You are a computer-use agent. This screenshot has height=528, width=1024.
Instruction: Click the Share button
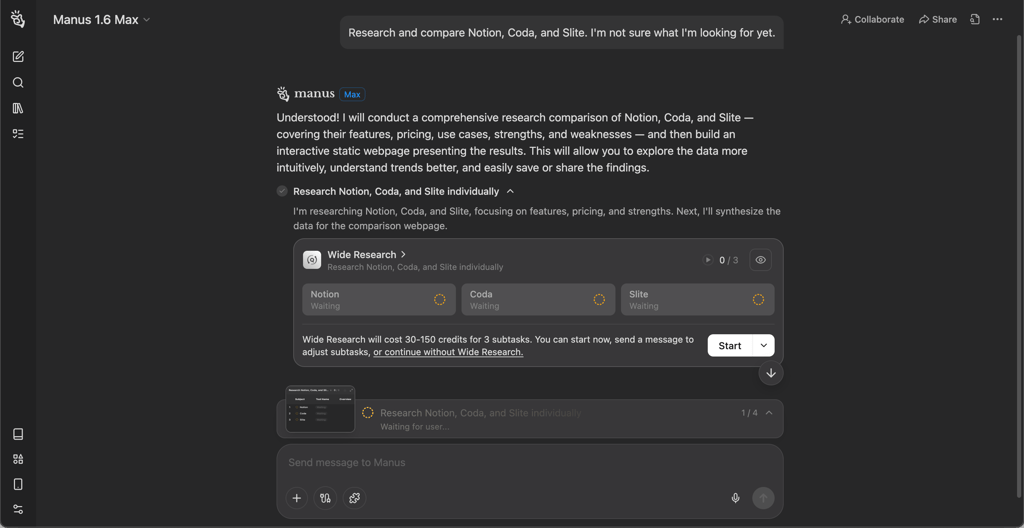tap(938, 20)
